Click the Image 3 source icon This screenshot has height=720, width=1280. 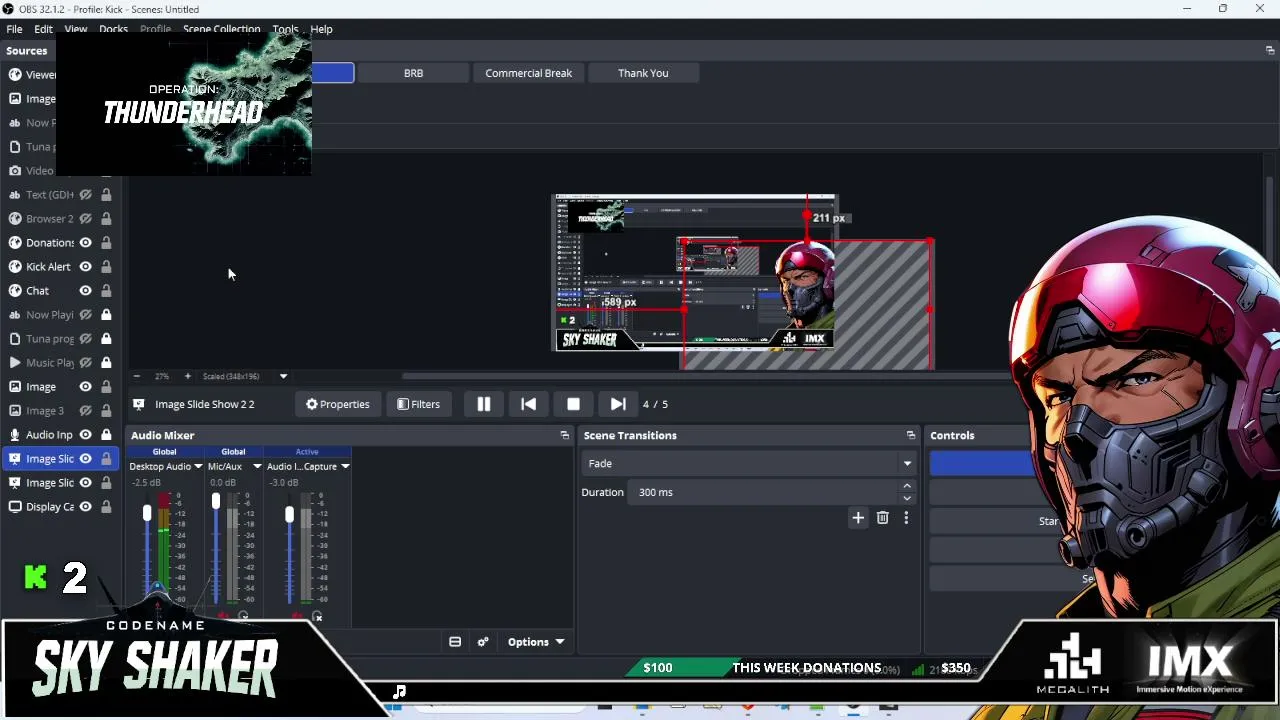(x=15, y=411)
